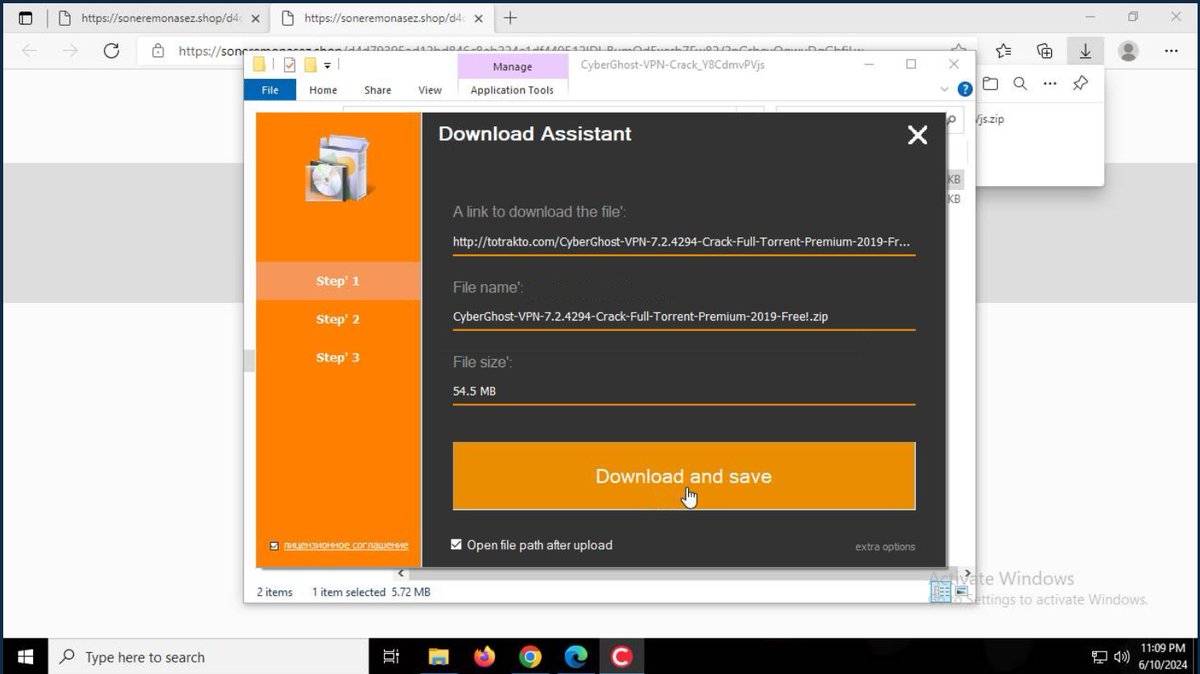Open extra options in Download Assistant

click(885, 546)
